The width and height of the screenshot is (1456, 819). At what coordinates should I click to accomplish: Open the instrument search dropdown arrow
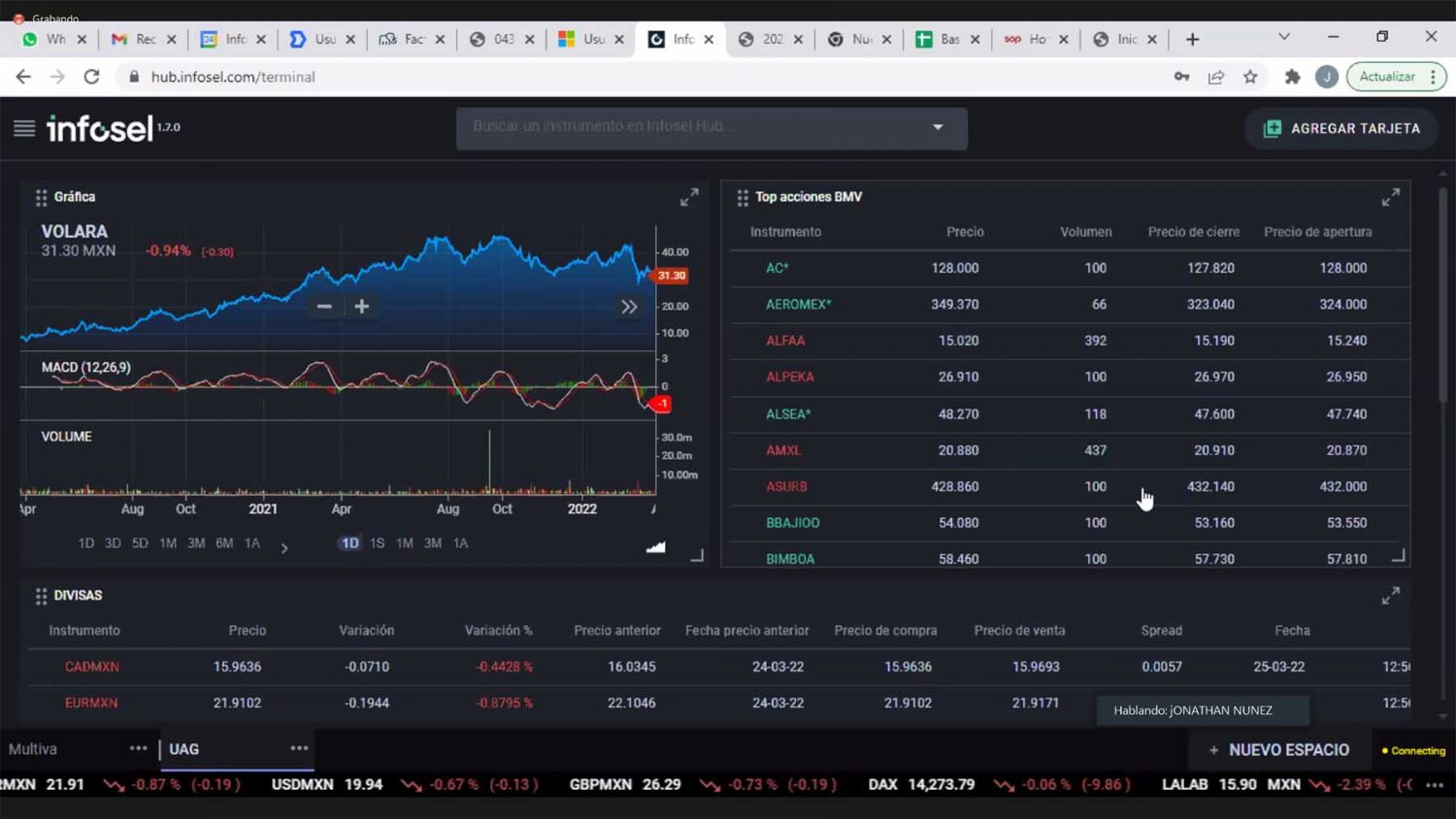pos(938,127)
